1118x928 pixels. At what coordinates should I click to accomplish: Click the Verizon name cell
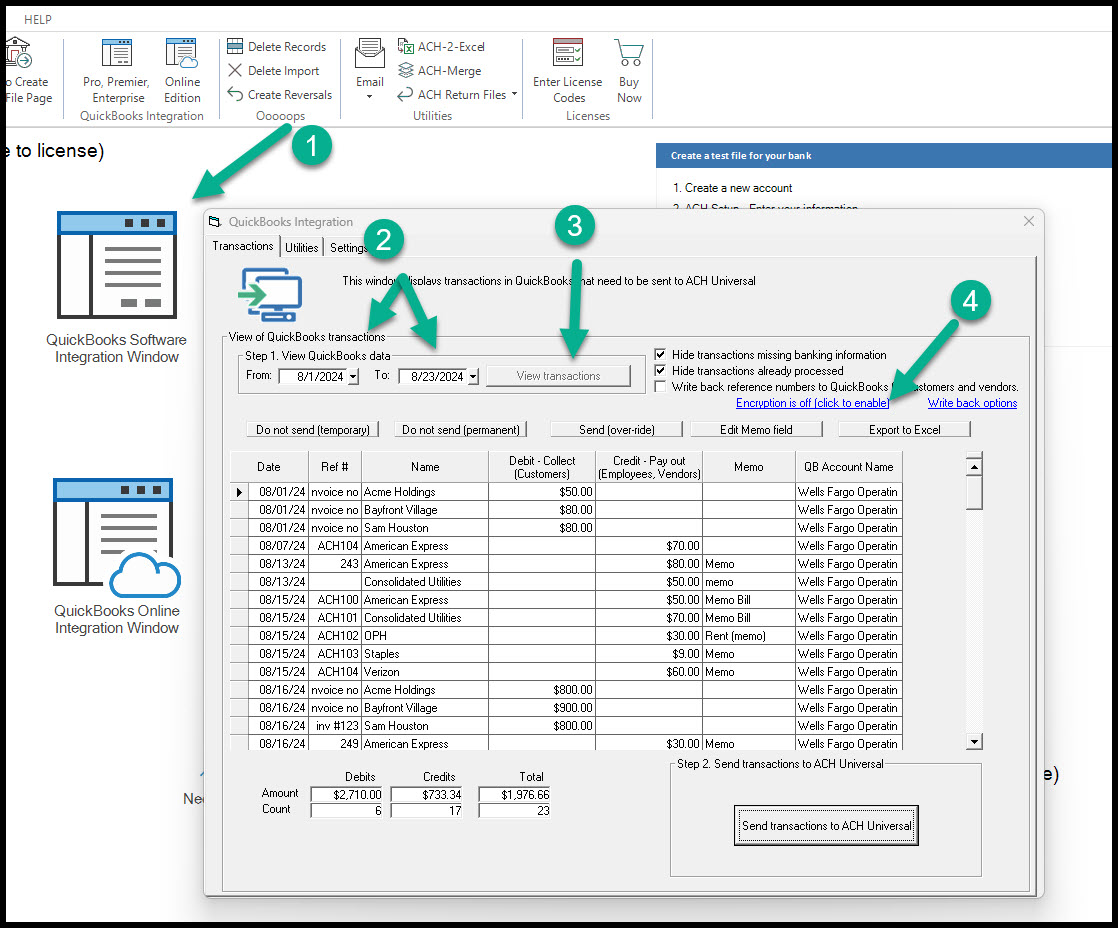click(x=425, y=671)
